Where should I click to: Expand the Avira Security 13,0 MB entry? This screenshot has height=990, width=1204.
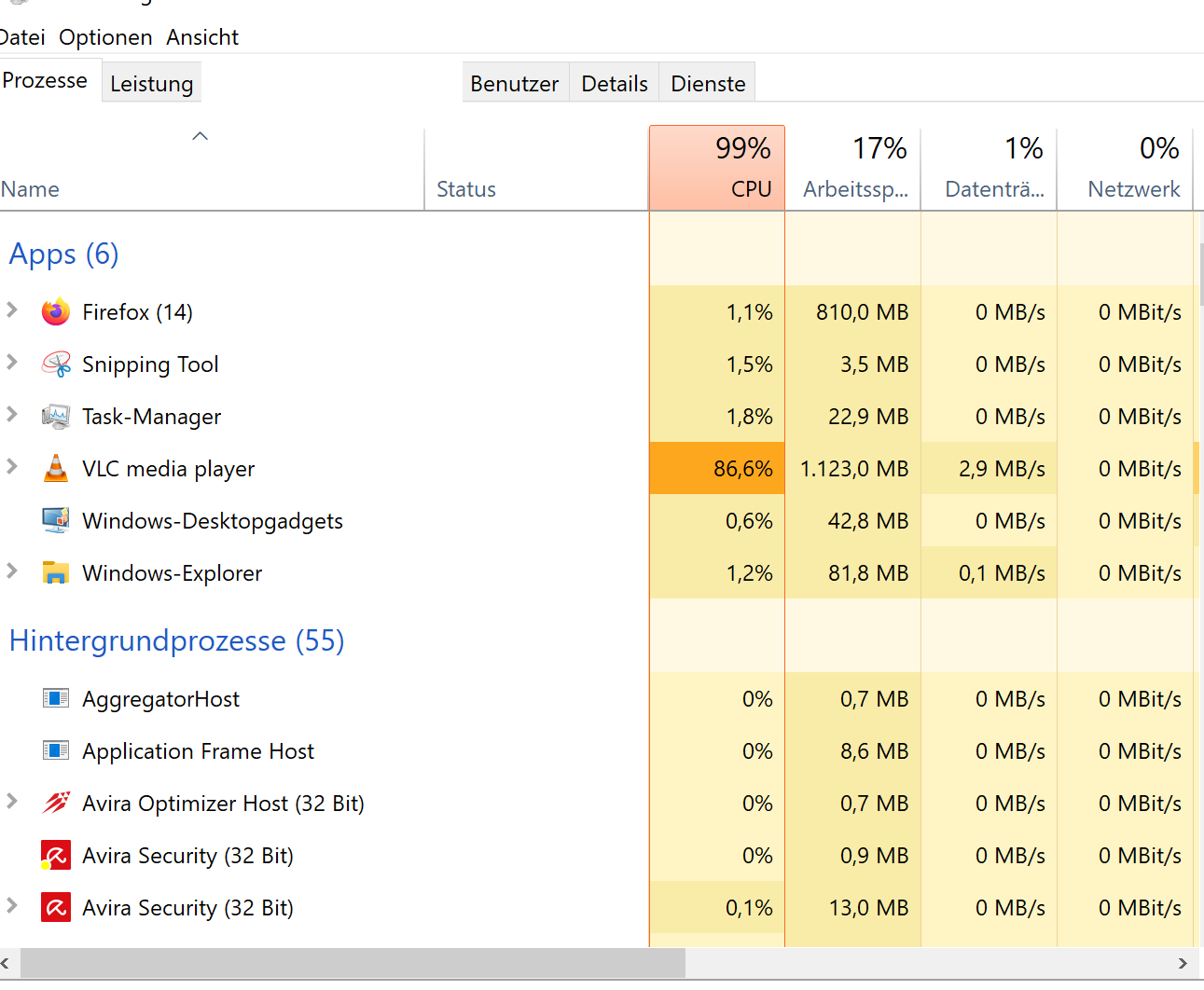coord(12,905)
